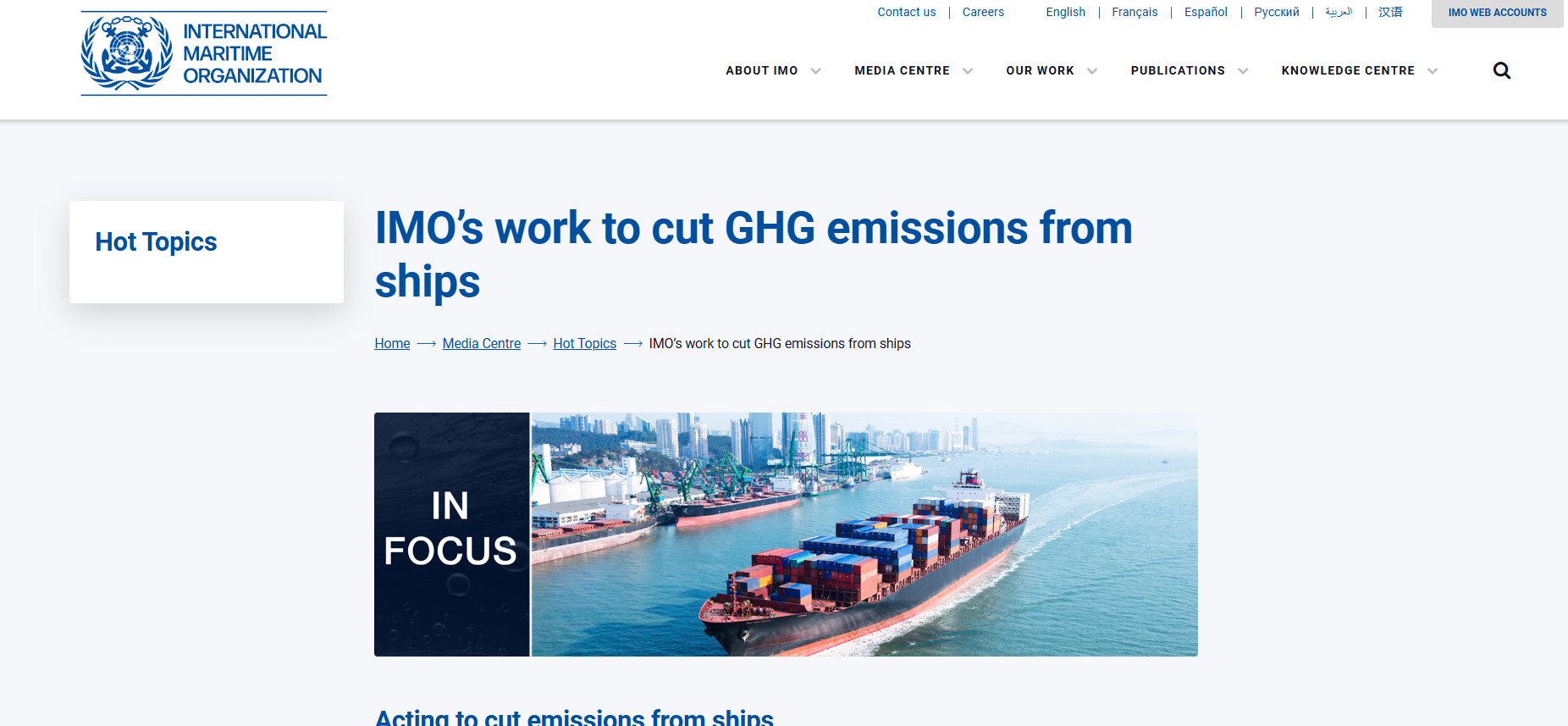
Task: Open the Careers link
Action: (983, 12)
